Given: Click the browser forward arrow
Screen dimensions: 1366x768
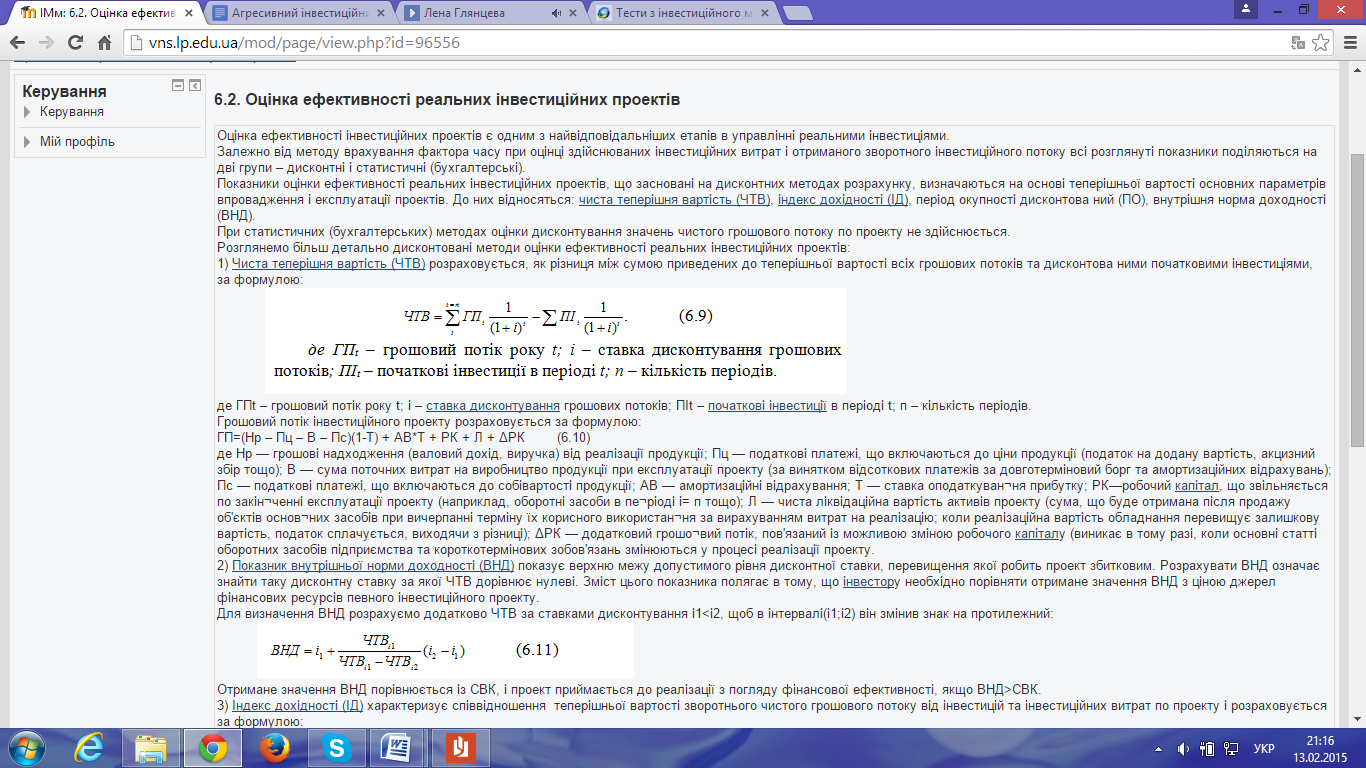Looking at the screenshot, I should pos(46,44).
